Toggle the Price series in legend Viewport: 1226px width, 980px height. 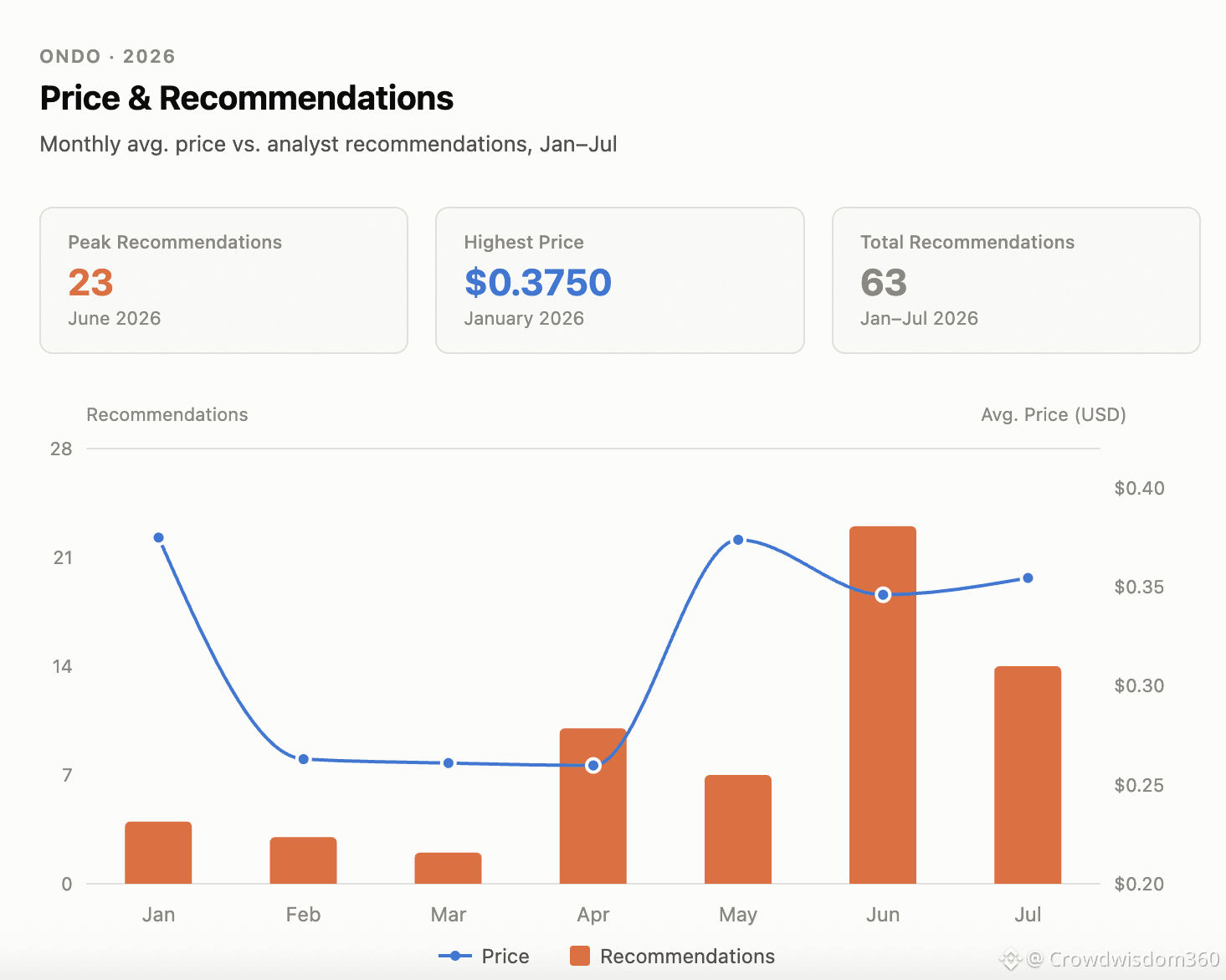pyautogui.click(x=484, y=956)
